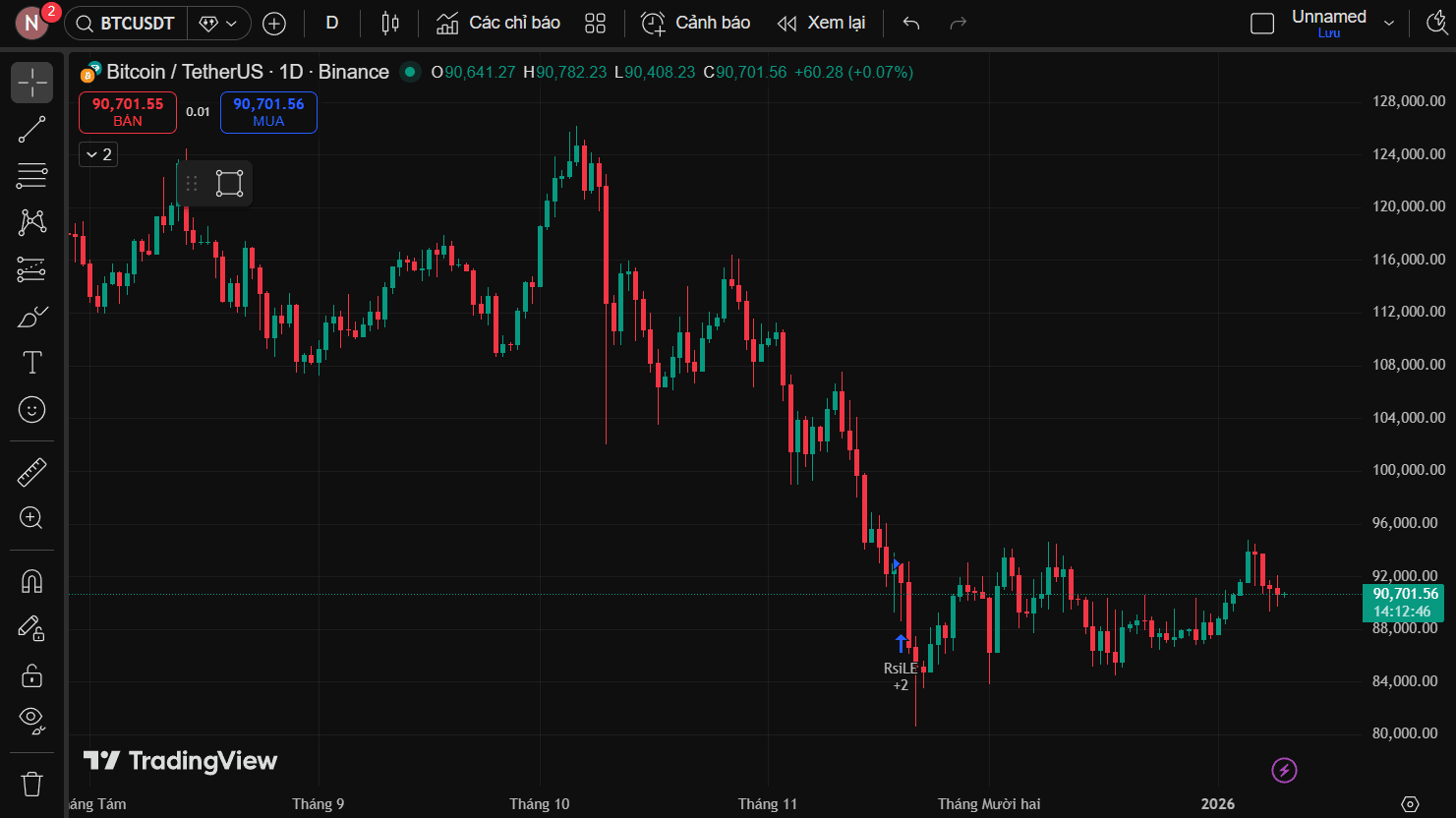Click the Tháng 10 time axis label
The height and width of the screenshot is (818, 1456).
pyautogui.click(x=540, y=804)
